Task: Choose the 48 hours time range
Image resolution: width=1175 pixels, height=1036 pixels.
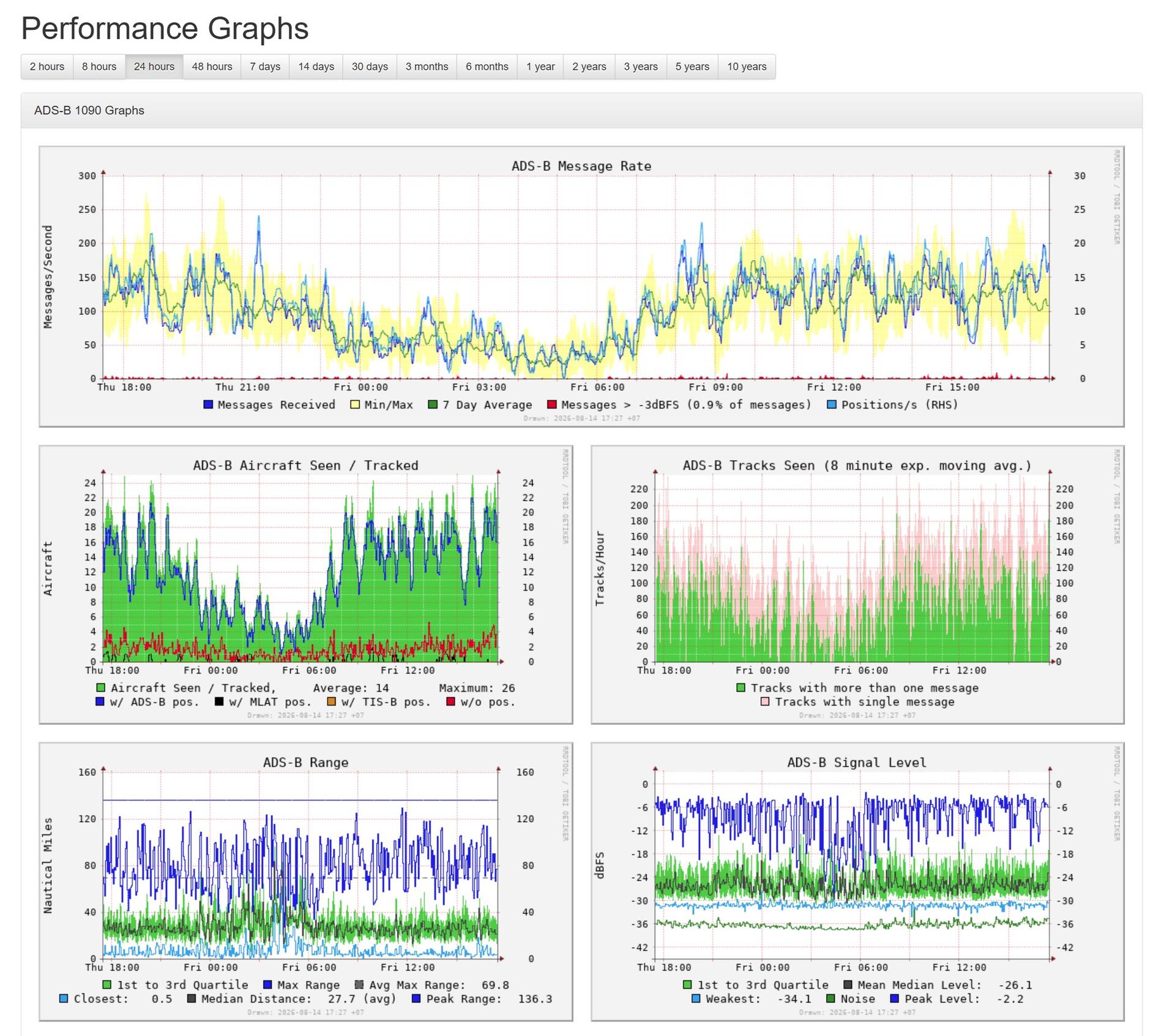Action: (212, 67)
